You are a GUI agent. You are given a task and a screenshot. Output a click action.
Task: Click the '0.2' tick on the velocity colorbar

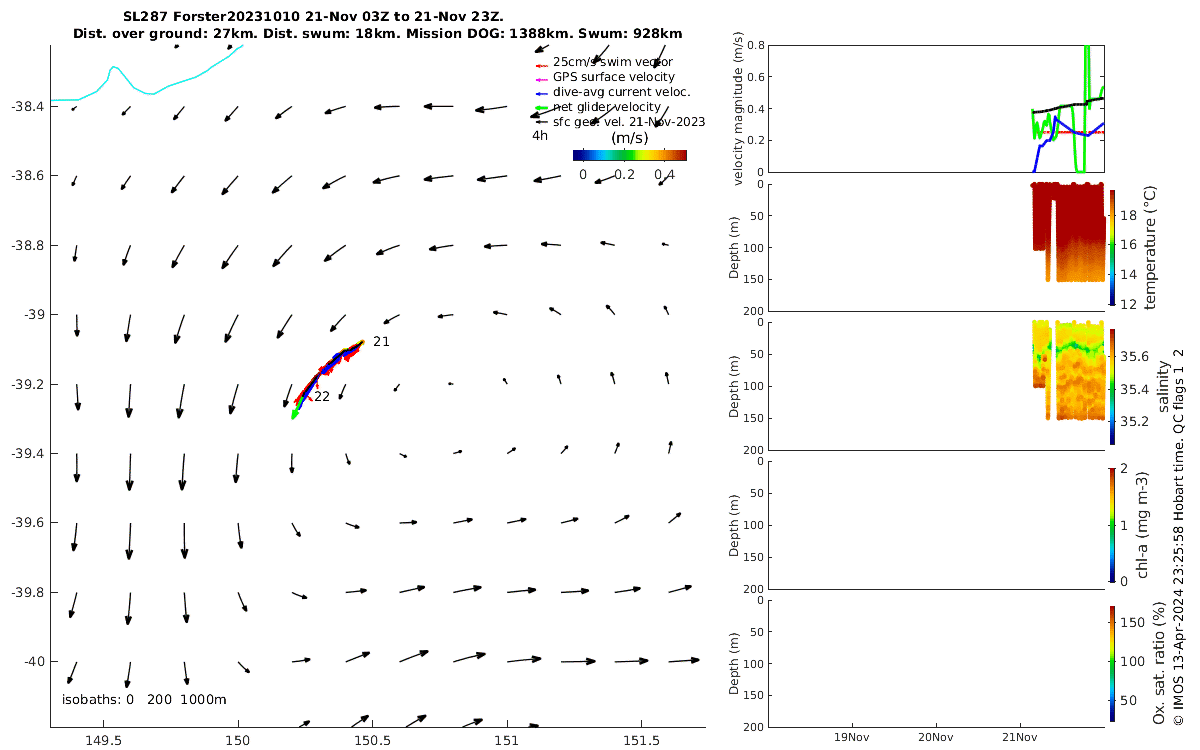(625, 174)
